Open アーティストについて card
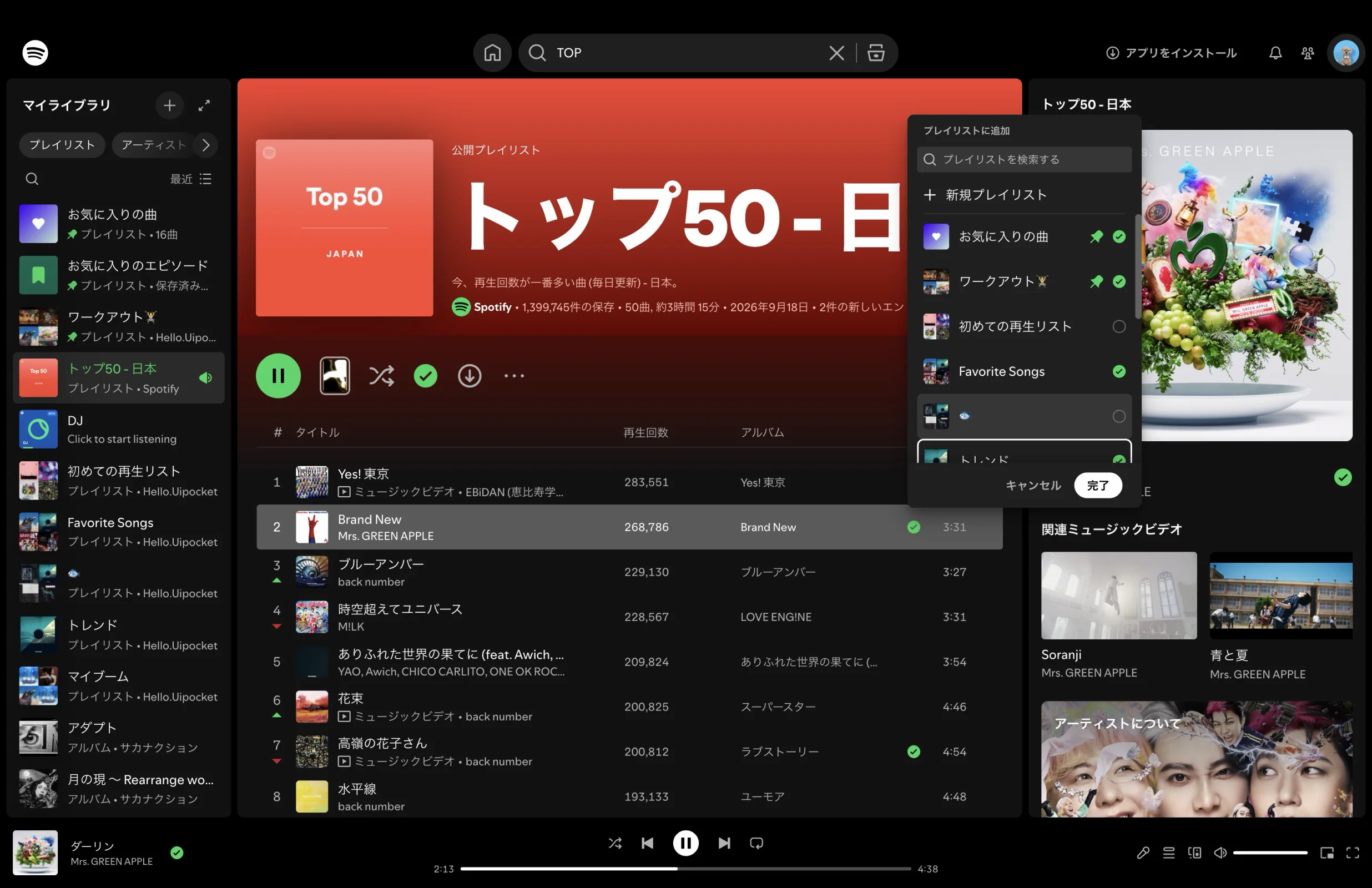The image size is (1372, 888). [x=1197, y=759]
